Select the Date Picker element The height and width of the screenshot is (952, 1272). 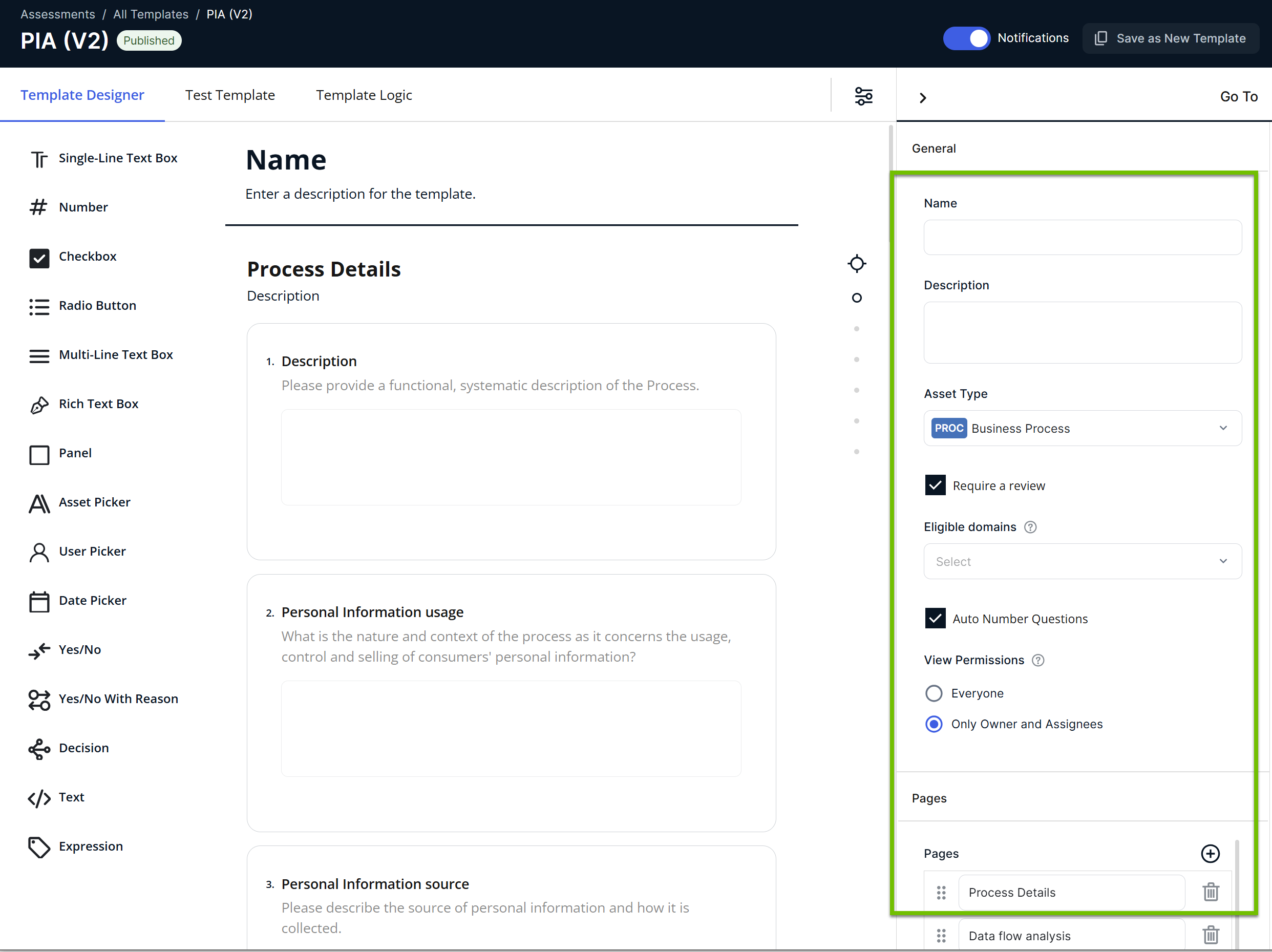[x=93, y=600]
